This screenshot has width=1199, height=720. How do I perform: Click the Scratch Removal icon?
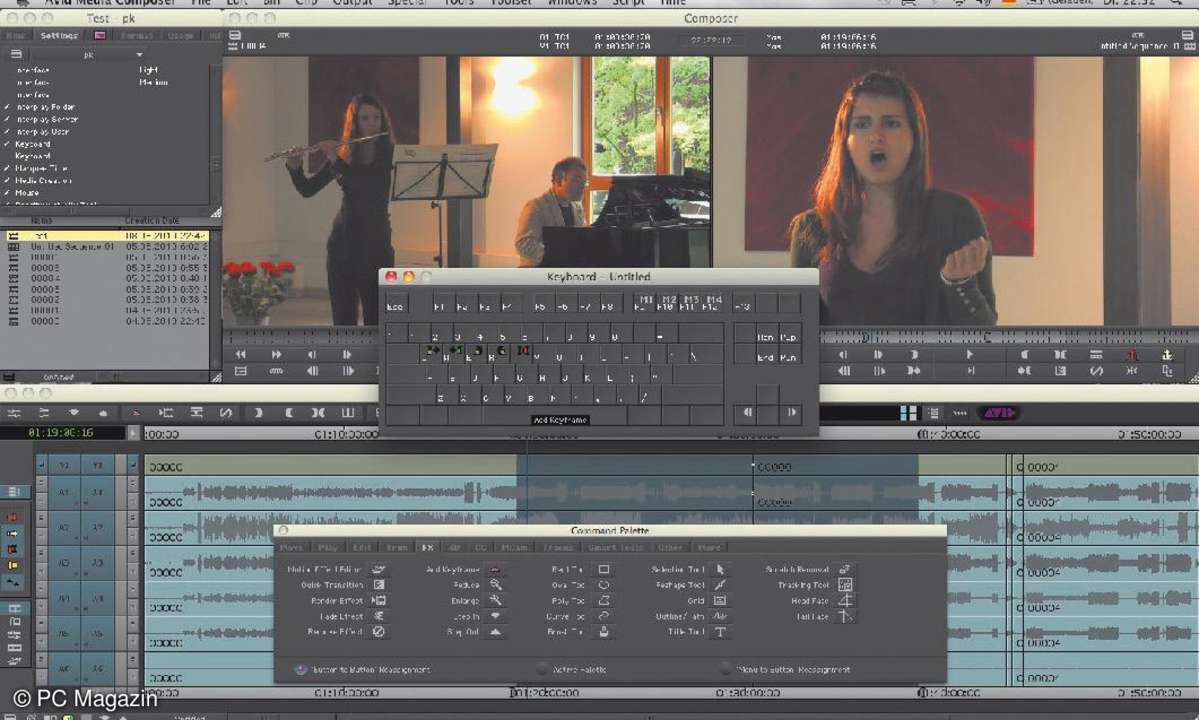pyautogui.click(x=845, y=569)
